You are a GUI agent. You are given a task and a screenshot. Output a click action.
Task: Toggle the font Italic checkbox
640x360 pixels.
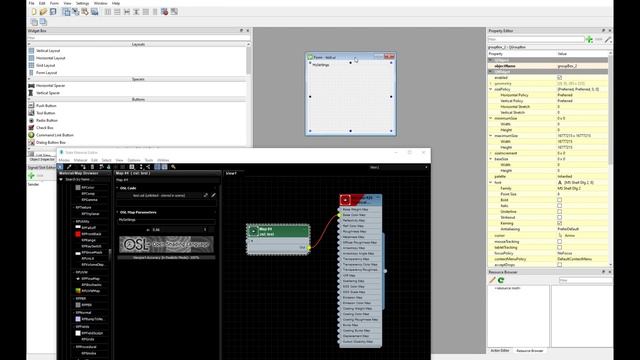(560, 206)
